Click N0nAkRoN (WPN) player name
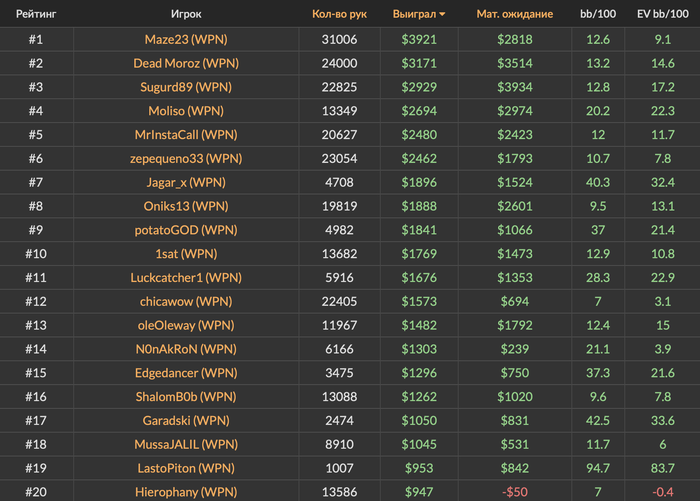 pos(186,348)
